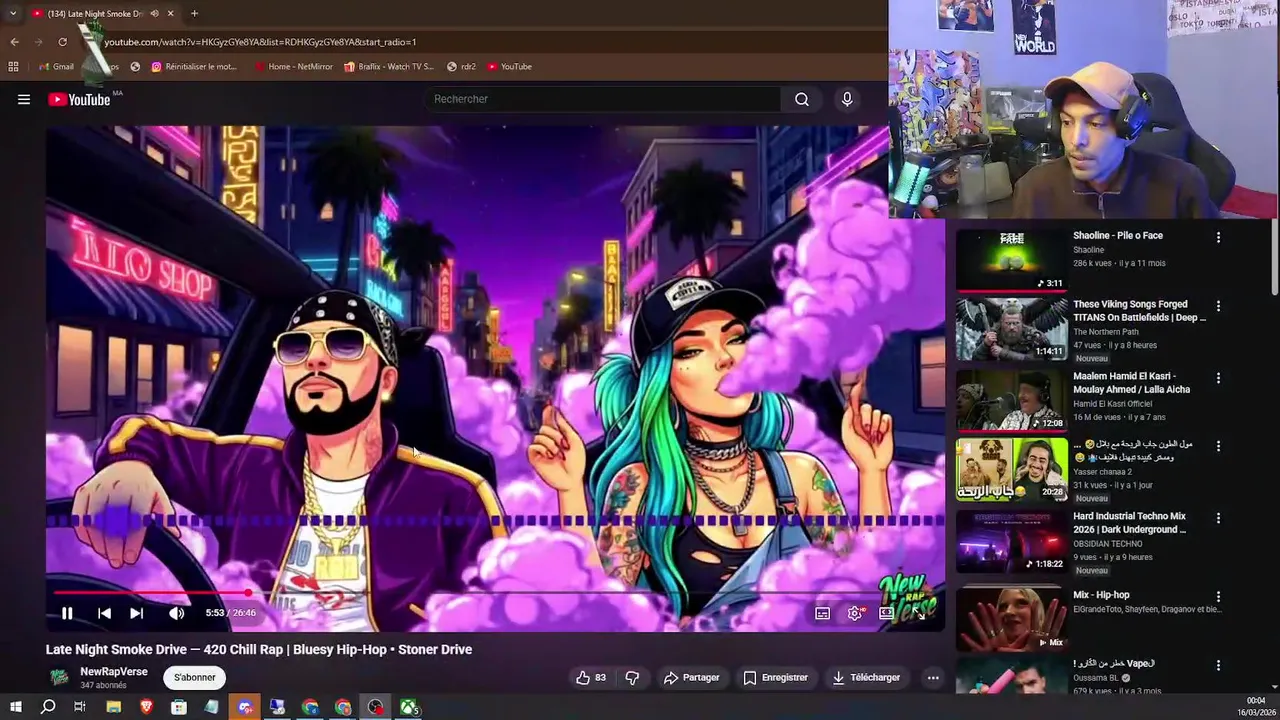The image size is (1280, 720).
Task: Open Hard Industrial Techno Mix 2026 title
Action: [x=1129, y=523]
